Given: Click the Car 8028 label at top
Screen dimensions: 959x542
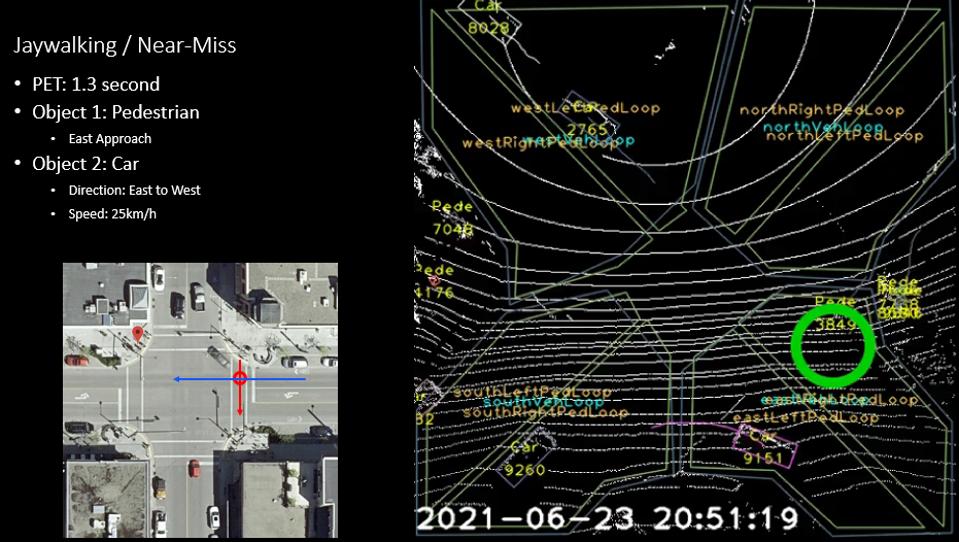Looking at the screenshot, I should pos(488,18).
